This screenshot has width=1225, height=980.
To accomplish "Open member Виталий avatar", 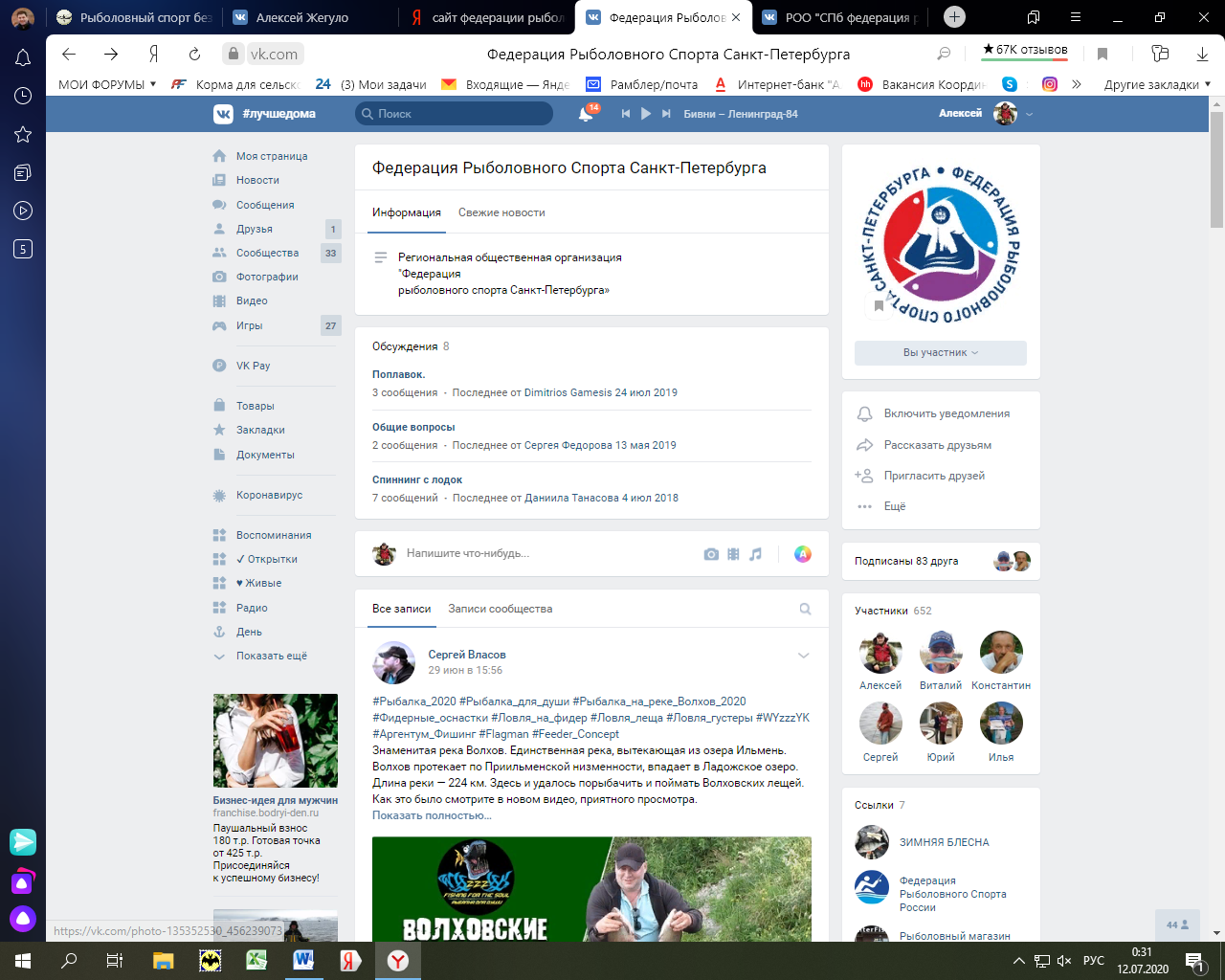I will [x=941, y=653].
